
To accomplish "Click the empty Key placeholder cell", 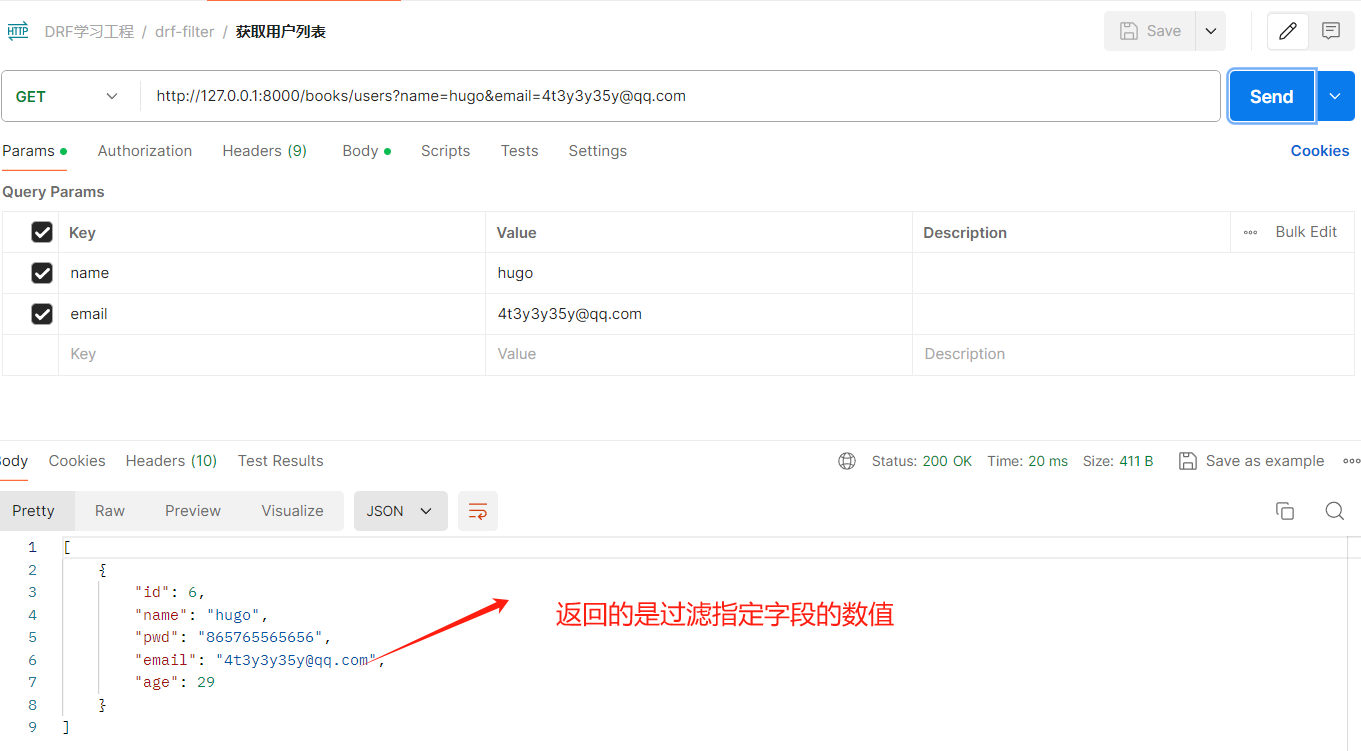I will (x=272, y=354).
